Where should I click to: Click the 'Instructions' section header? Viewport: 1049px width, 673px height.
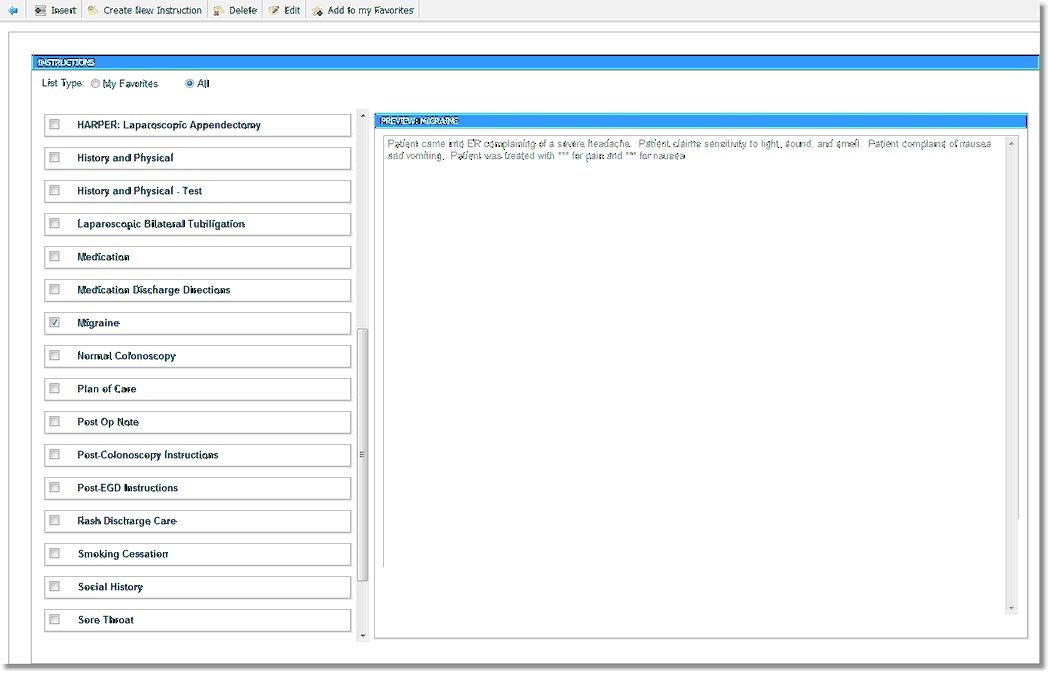535,63
